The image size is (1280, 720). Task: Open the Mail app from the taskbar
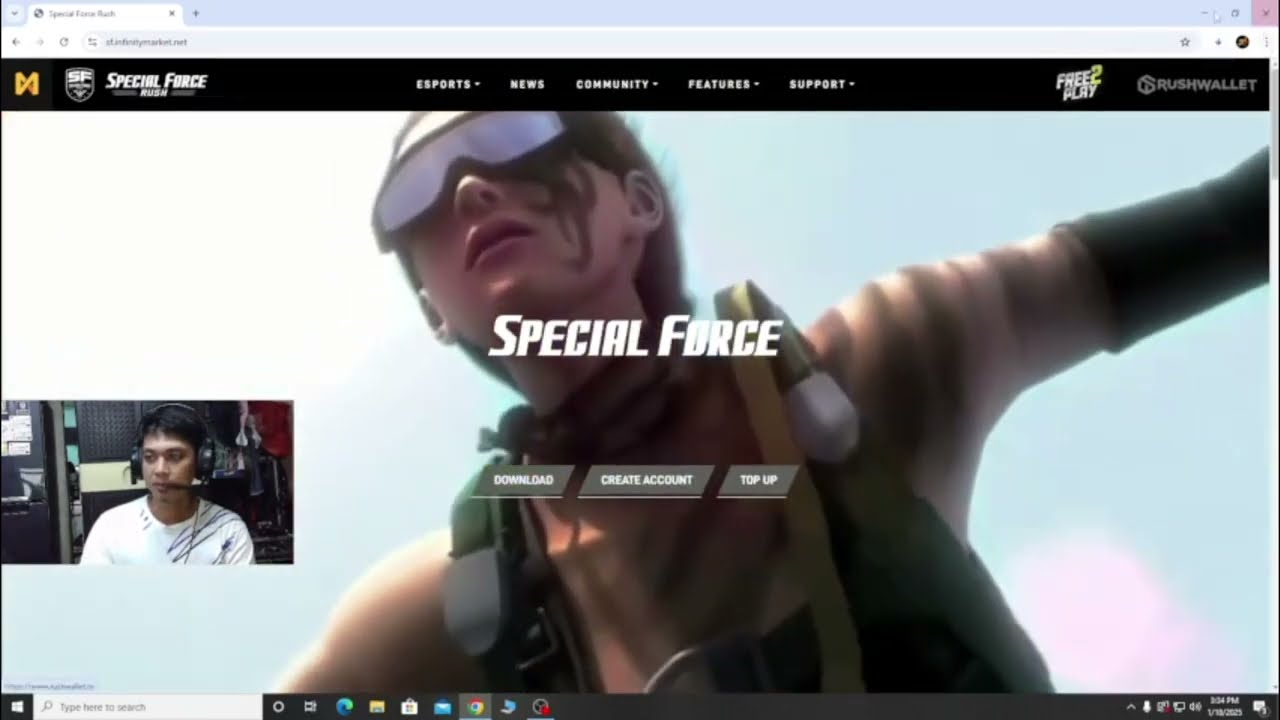442,707
